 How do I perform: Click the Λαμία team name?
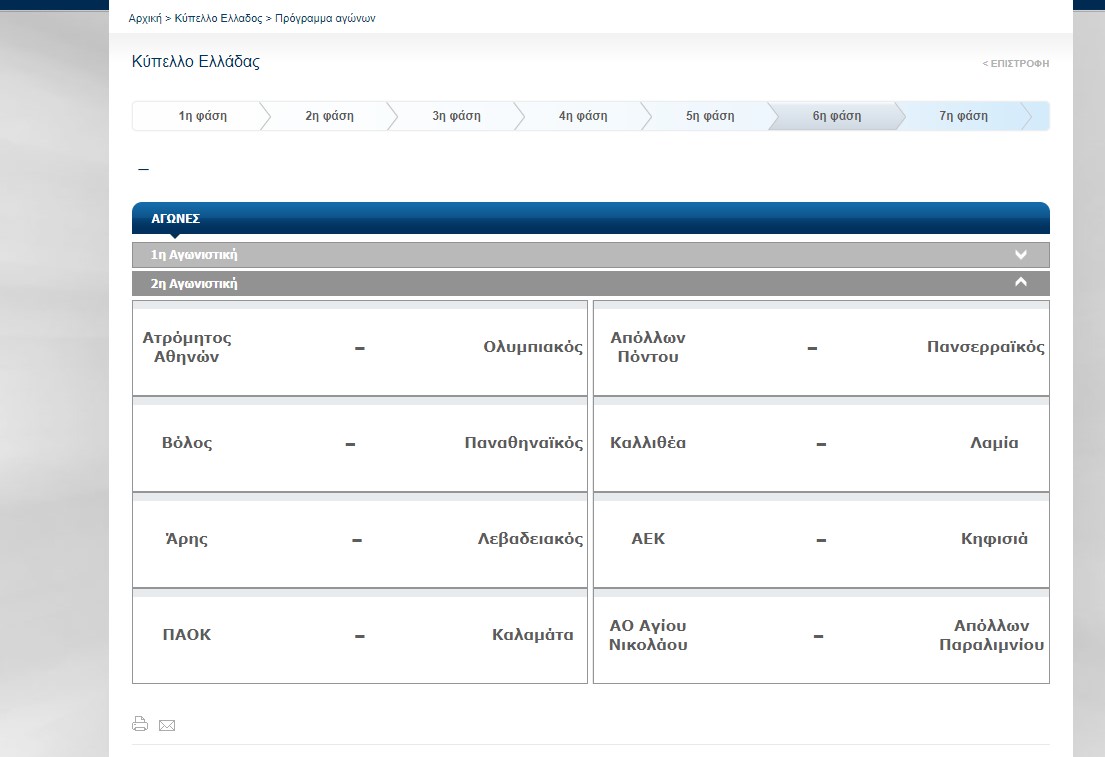(994, 443)
